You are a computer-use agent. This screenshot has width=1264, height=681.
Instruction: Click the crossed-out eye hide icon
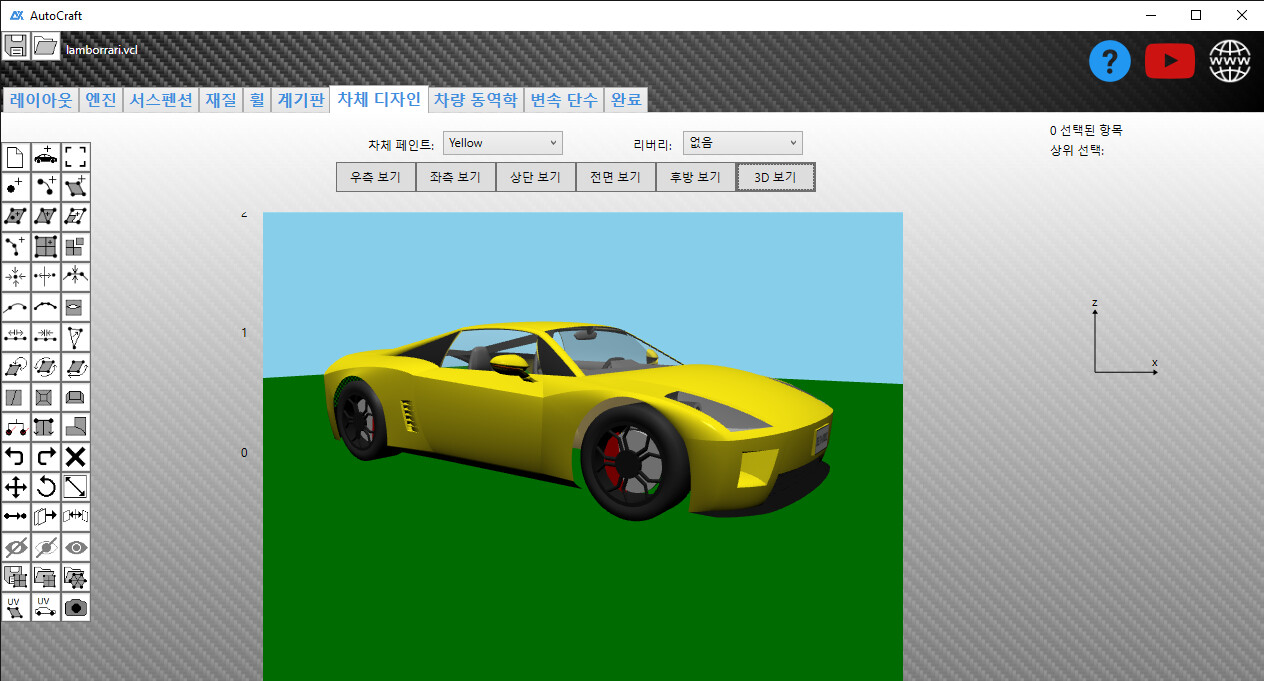click(16, 547)
